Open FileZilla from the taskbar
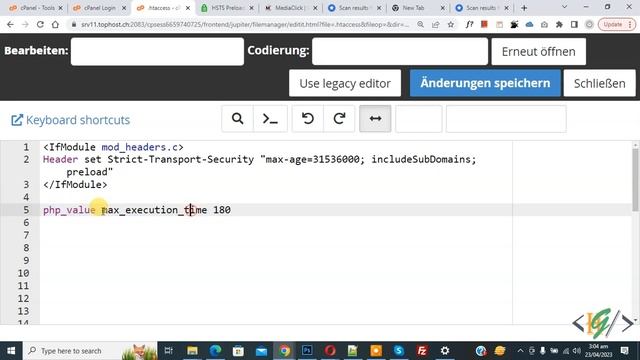The height and width of the screenshot is (360, 640). [x=422, y=351]
